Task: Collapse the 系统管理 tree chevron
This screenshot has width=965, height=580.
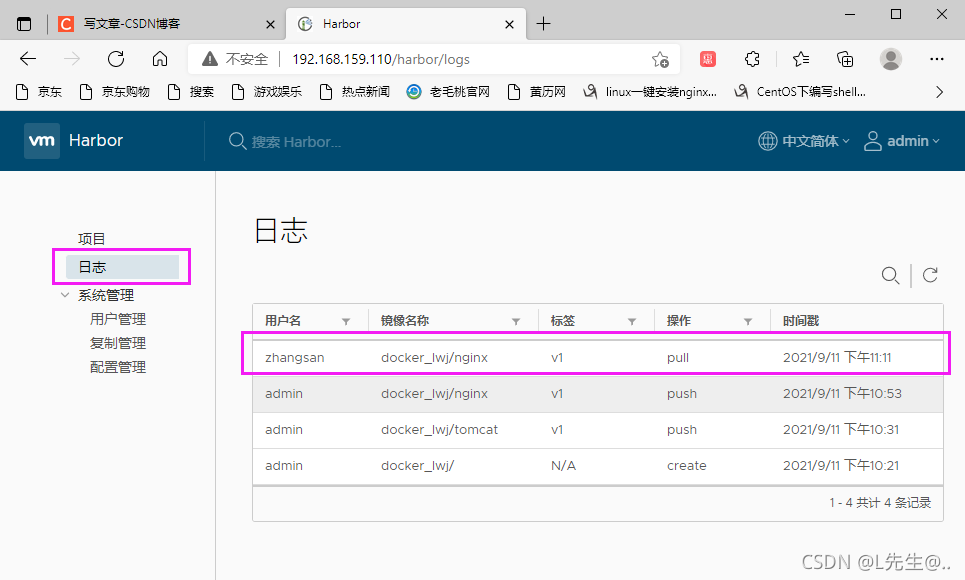Action: click(65, 295)
